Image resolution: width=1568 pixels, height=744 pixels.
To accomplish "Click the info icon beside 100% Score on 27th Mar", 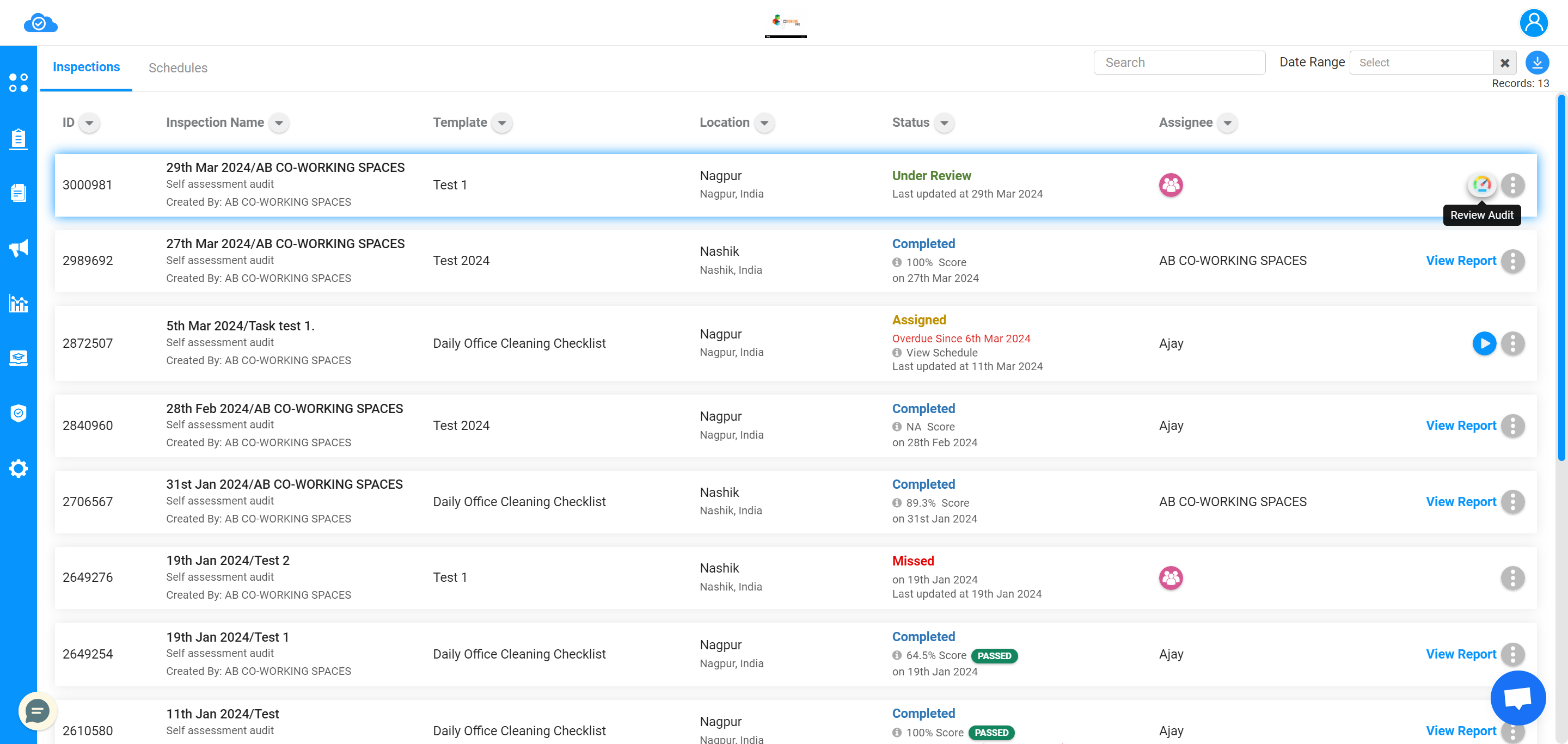I will pyautogui.click(x=897, y=262).
